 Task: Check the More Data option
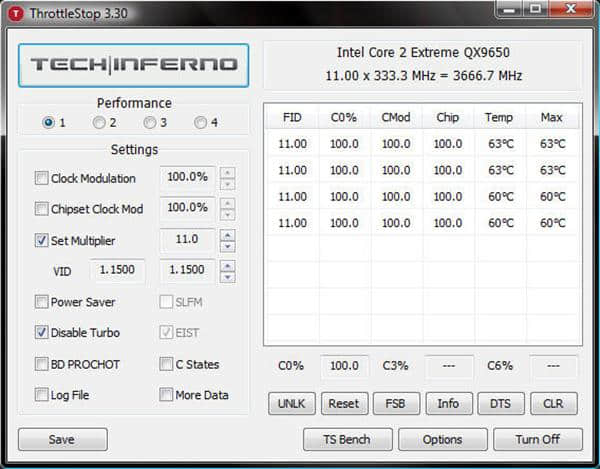pyautogui.click(x=165, y=395)
